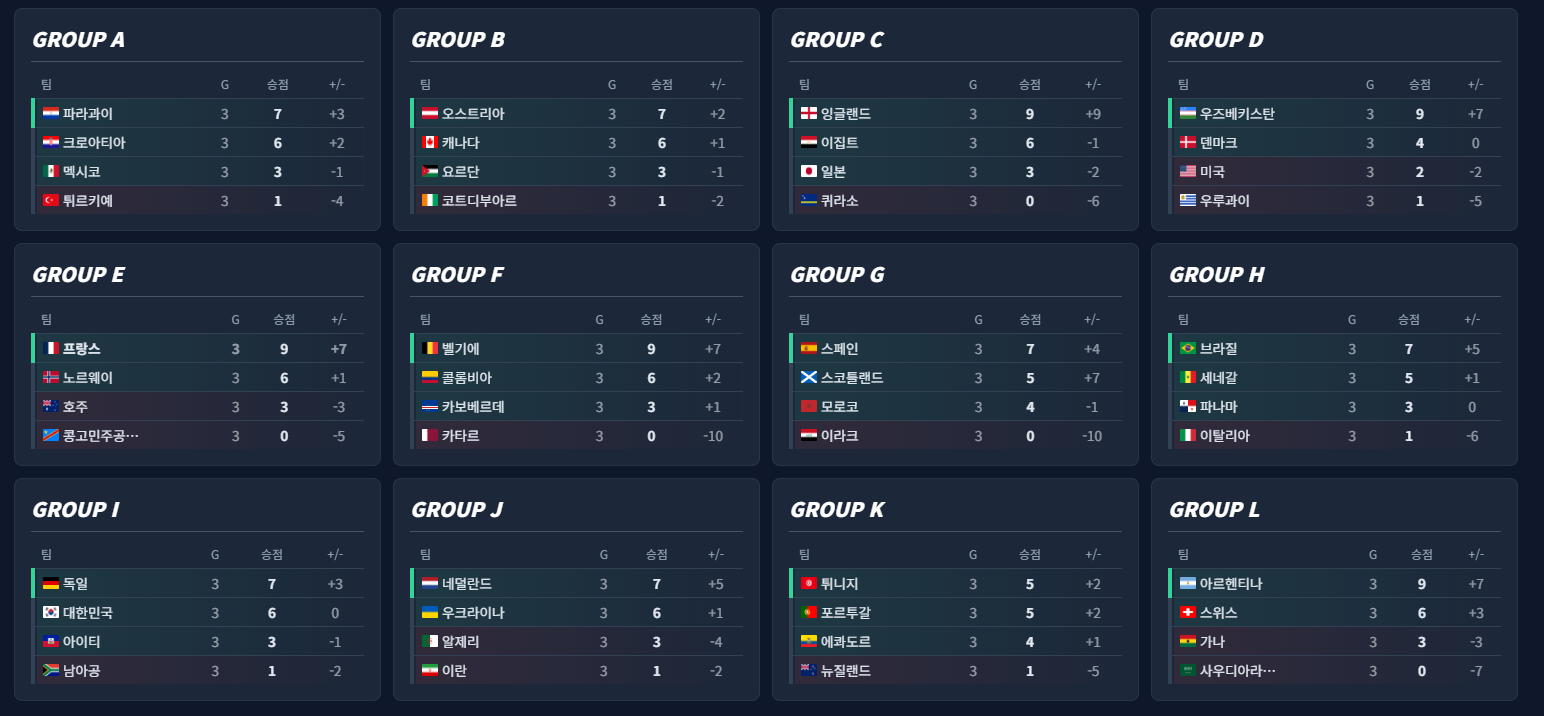1544x716 pixels.
Task: Click the truncated 사우디아라… team name
Action: click(1237, 671)
